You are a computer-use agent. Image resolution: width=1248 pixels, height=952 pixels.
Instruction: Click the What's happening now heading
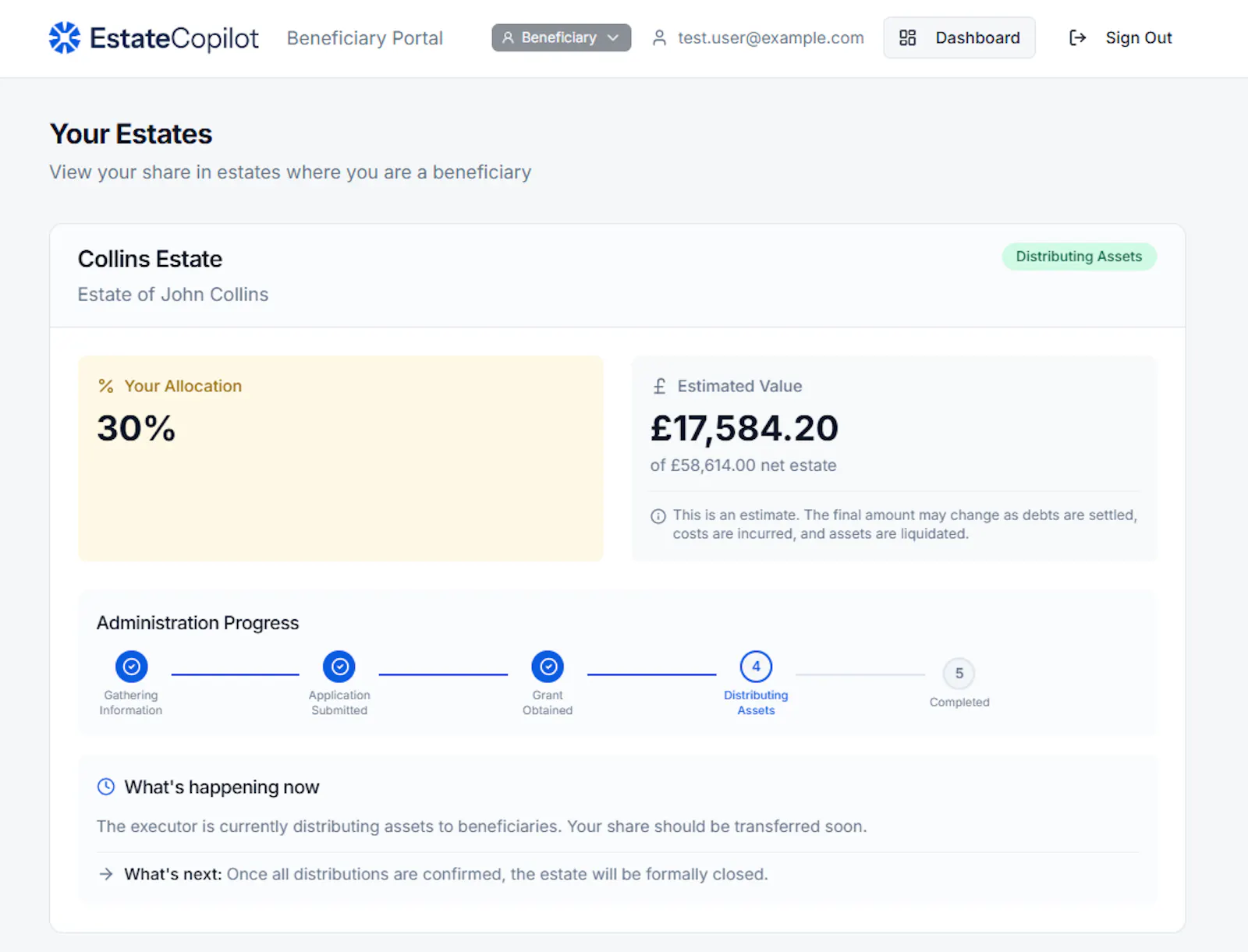(x=222, y=787)
